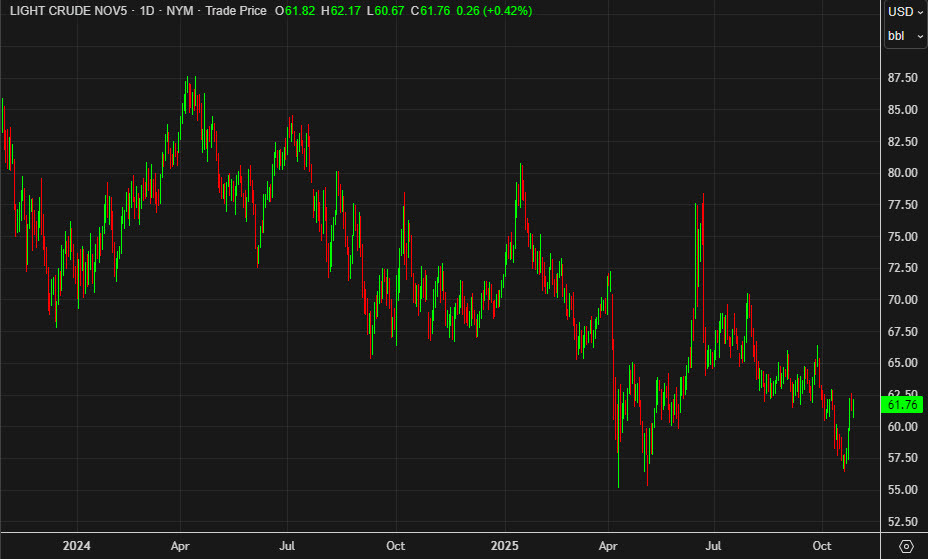Click the Apr label following 2024
This screenshot has height=559, width=928.
[x=181, y=546]
